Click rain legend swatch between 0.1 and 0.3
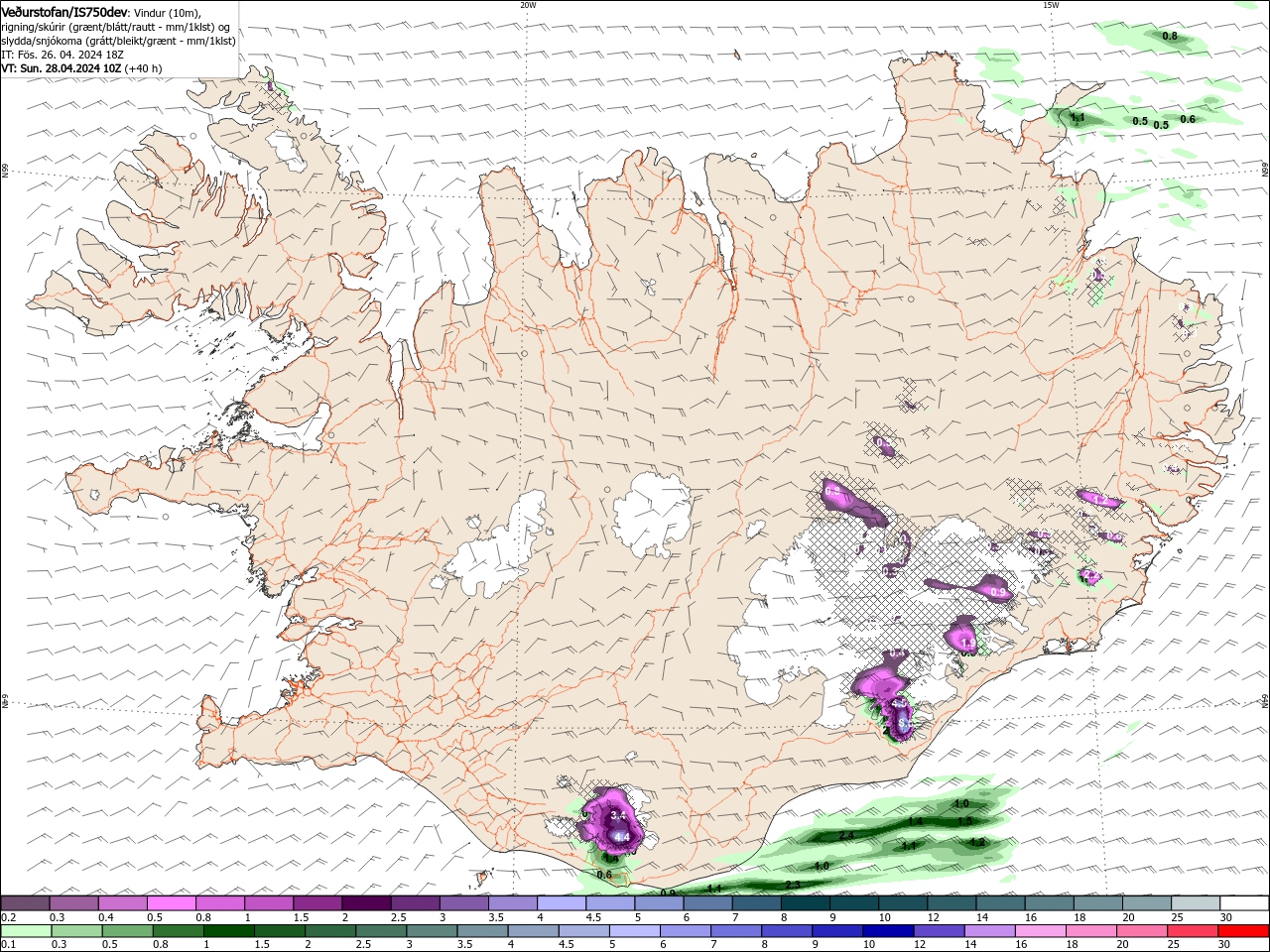 click(26, 931)
